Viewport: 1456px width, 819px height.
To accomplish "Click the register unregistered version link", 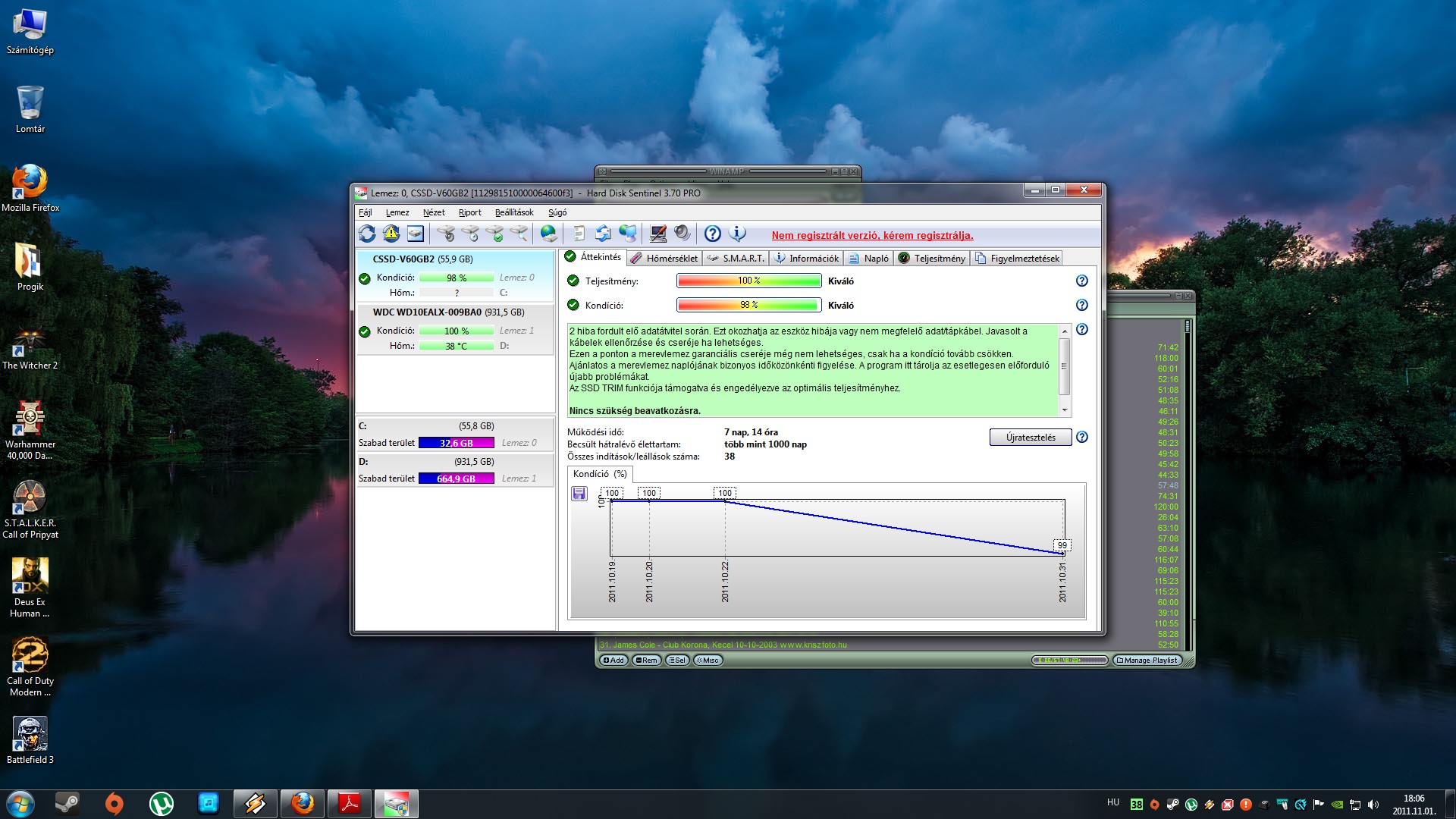I will pyautogui.click(x=872, y=235).
